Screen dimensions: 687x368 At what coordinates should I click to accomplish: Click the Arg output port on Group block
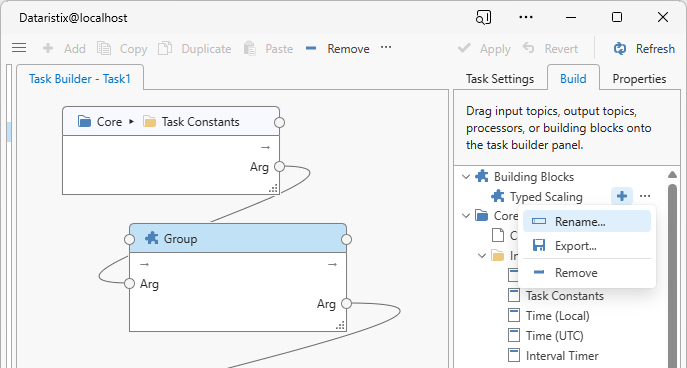346,303
